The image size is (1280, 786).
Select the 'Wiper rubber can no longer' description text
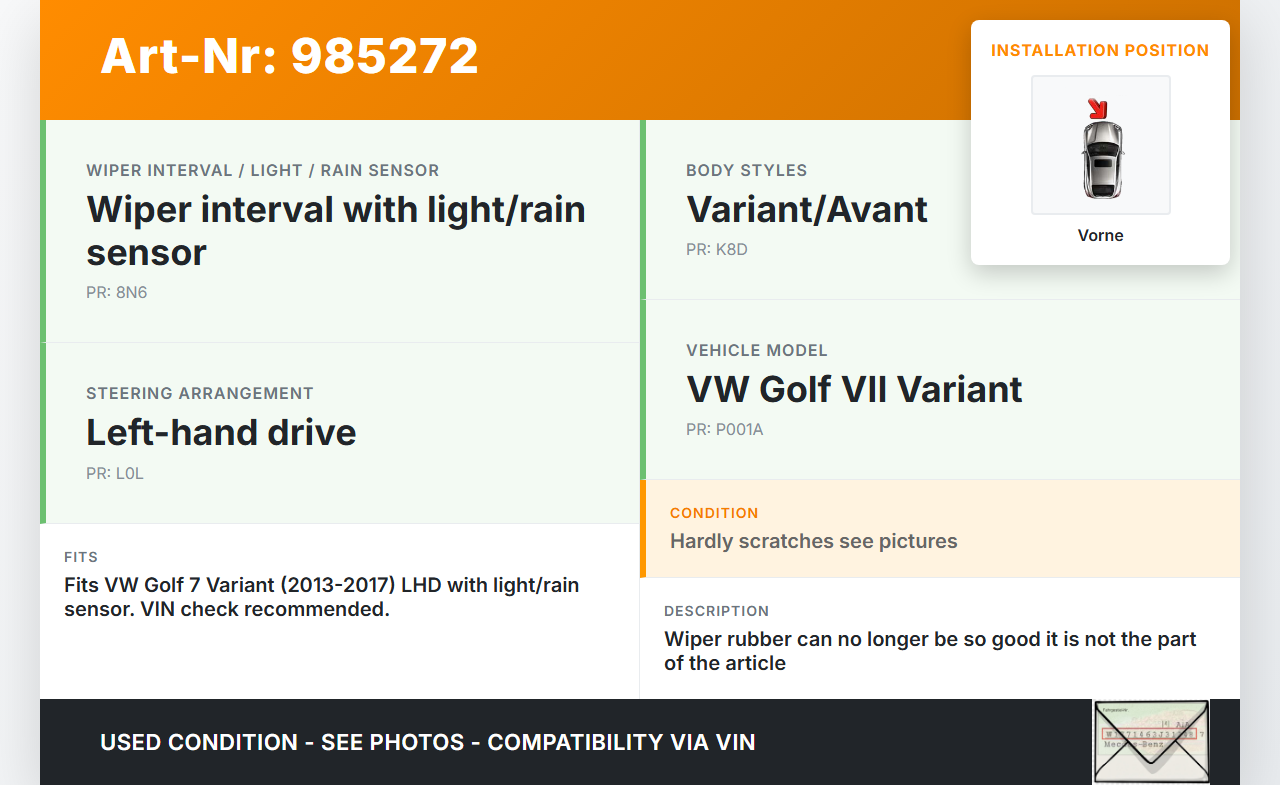[x=930, y=651]
